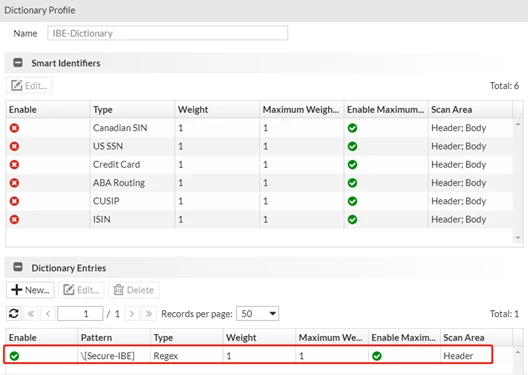Toggle Enable Maximum check for US SSN
Screen dimensions: 528x375
point(352,146)
